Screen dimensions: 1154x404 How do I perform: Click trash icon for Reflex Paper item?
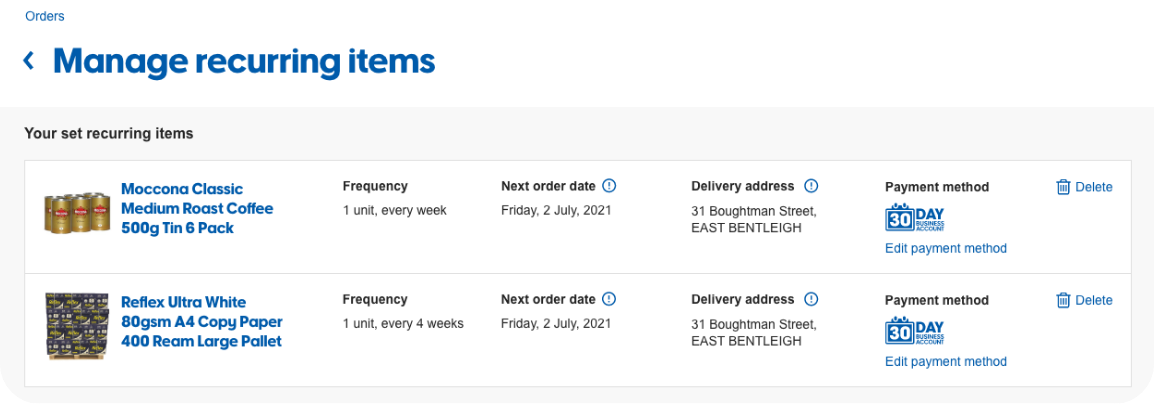1063,300
